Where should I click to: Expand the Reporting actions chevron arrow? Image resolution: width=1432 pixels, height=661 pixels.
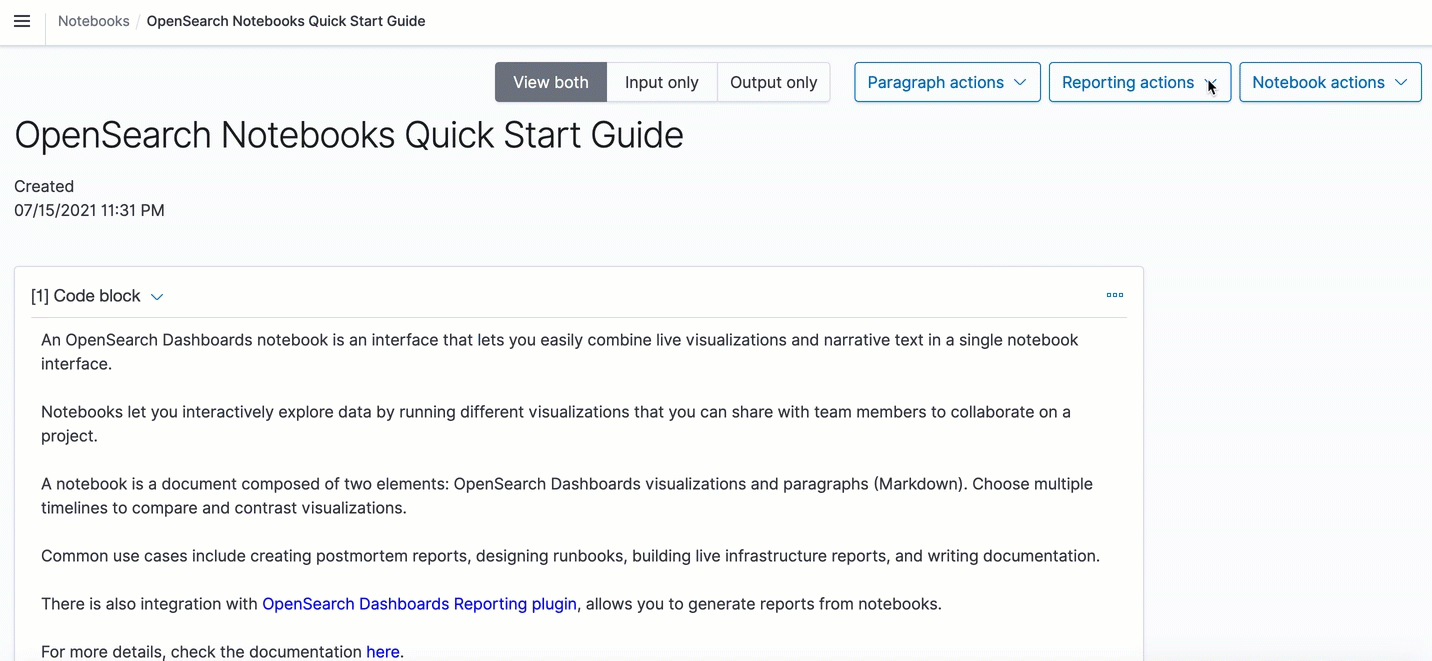click(1211, 82)
